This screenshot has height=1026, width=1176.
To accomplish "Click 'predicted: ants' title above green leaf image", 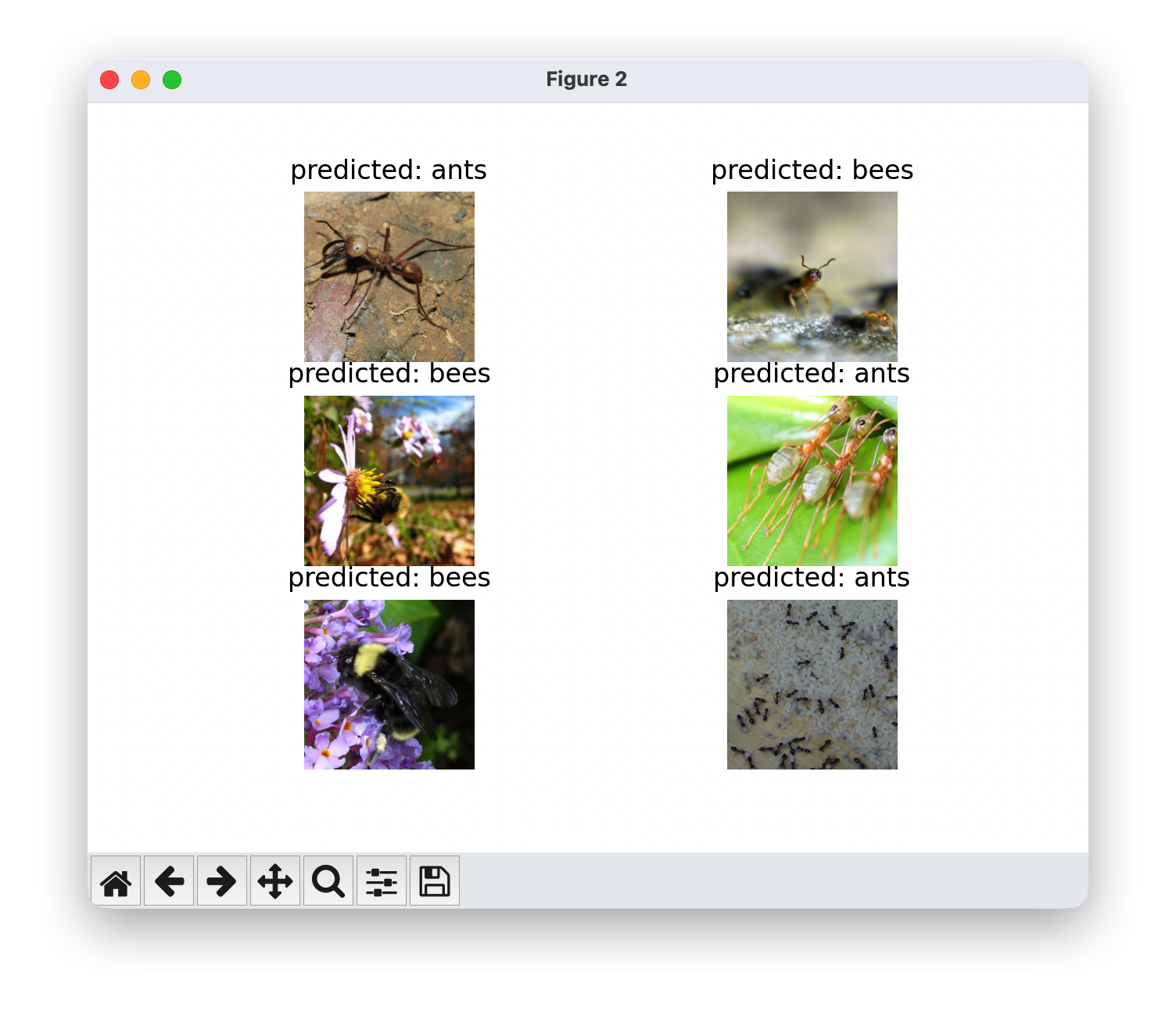I will 812,374.
